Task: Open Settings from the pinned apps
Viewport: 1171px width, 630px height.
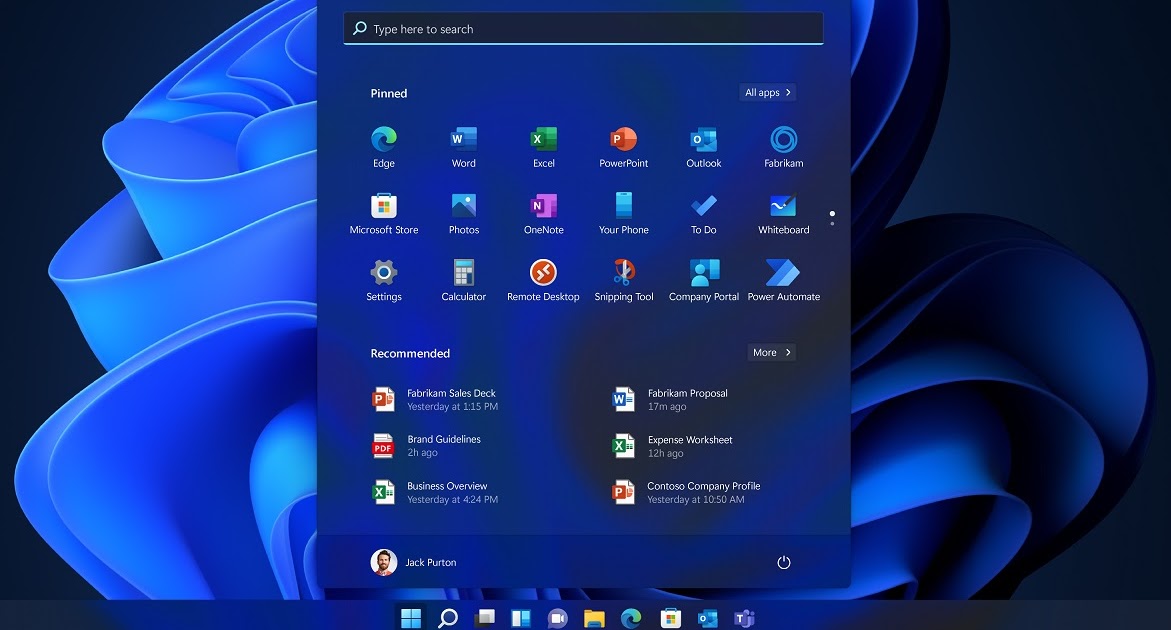Action: (384, 281)
